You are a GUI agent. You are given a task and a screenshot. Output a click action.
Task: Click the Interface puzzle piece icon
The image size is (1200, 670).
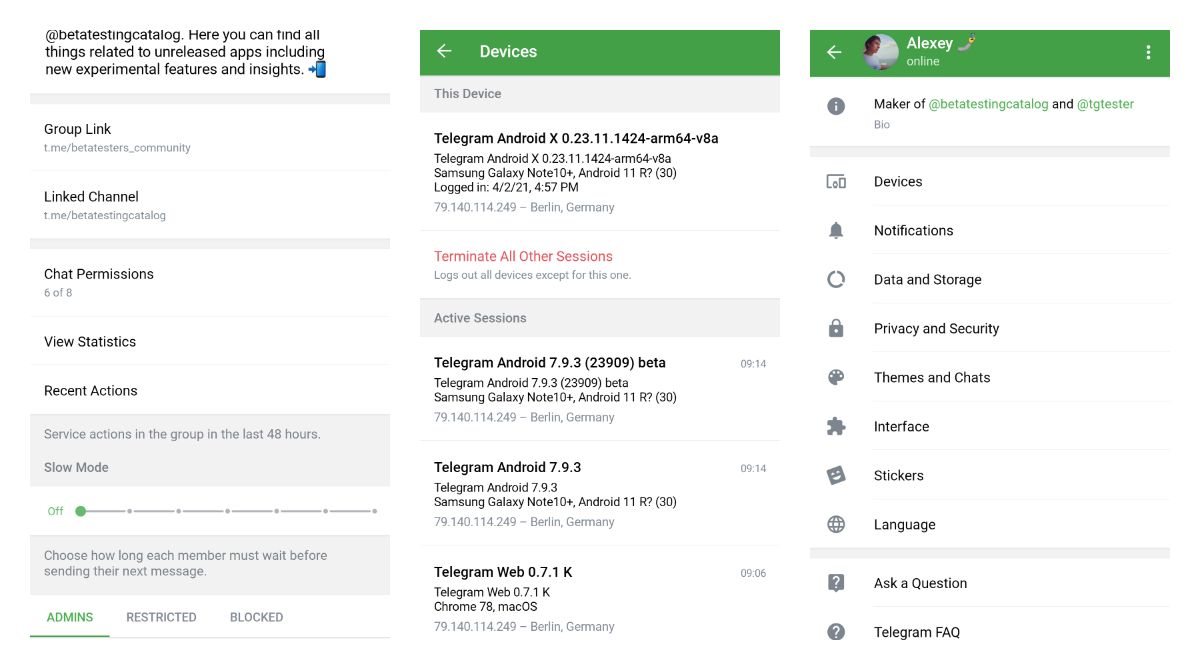pos(836,427)
